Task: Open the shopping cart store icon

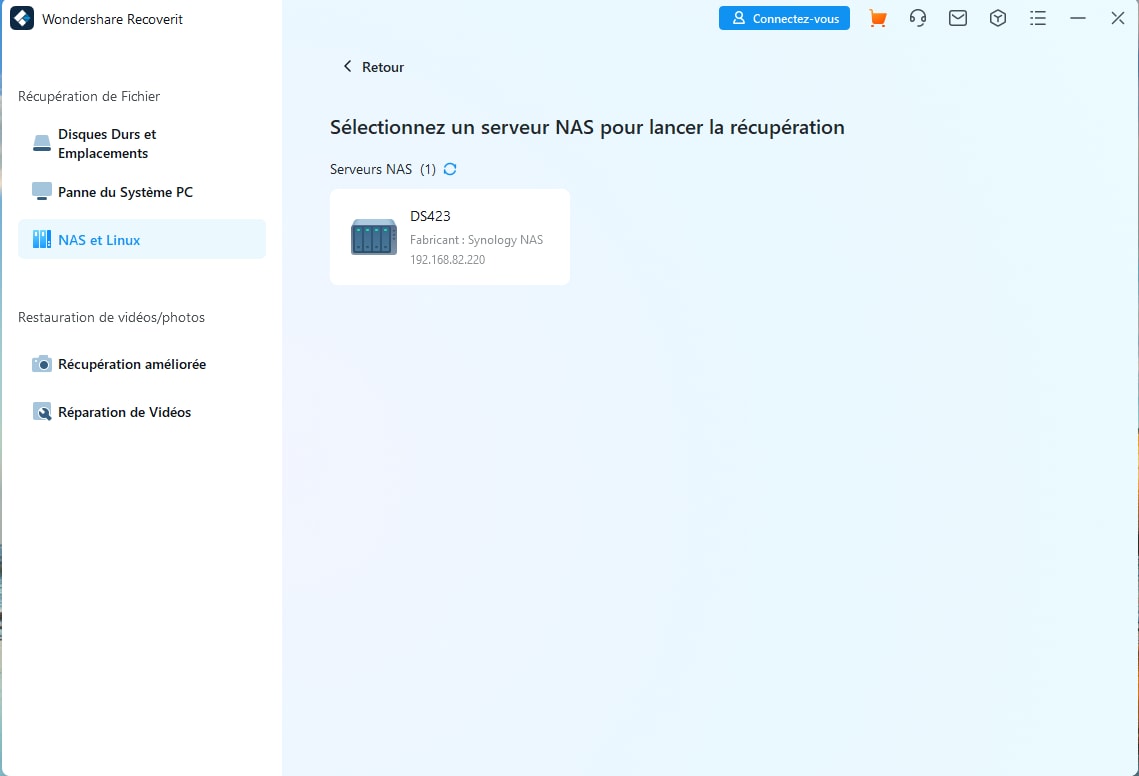Action: 877,18
